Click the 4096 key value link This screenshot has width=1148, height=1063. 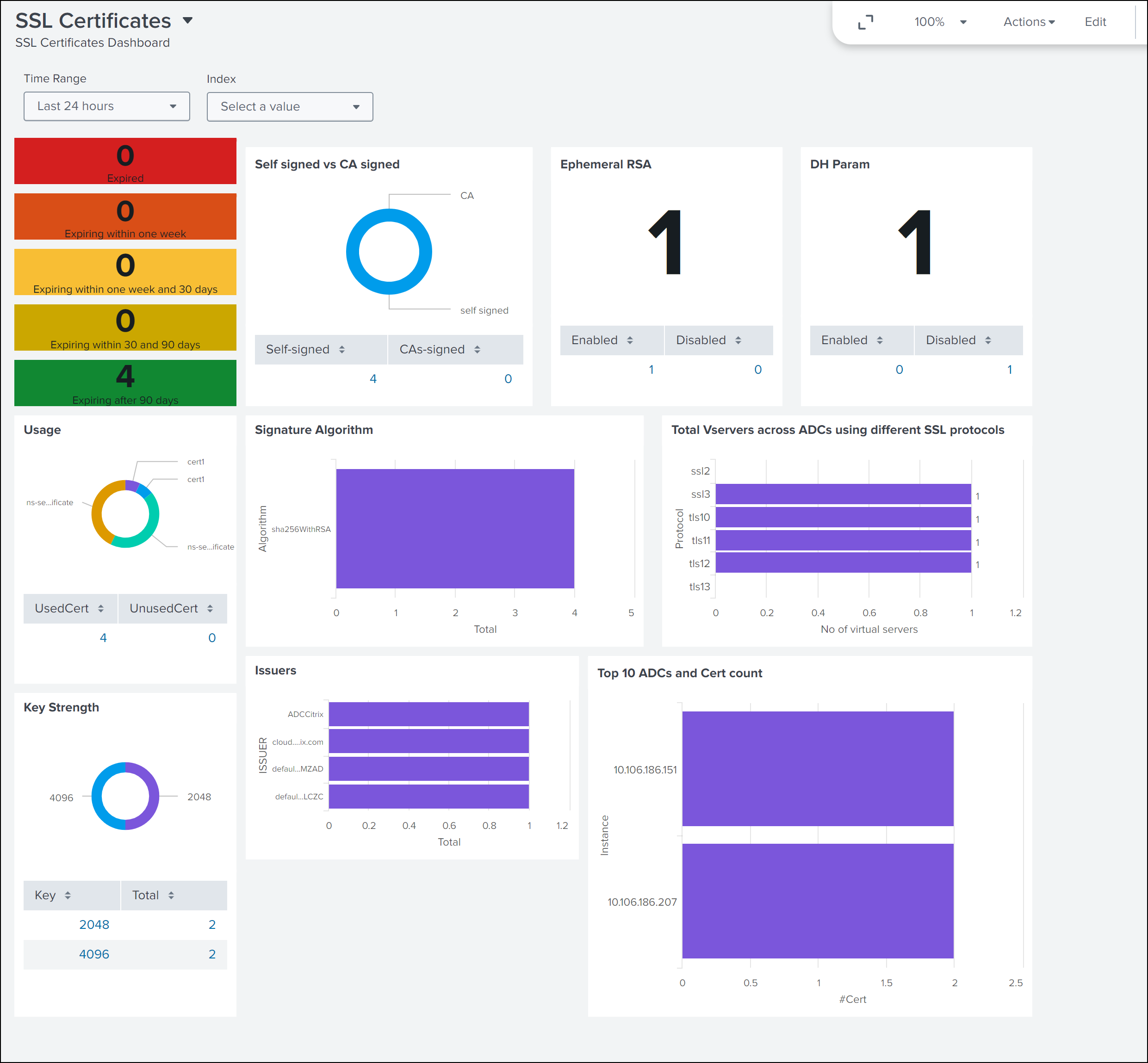pyautogui.click(x=94, y=954)
